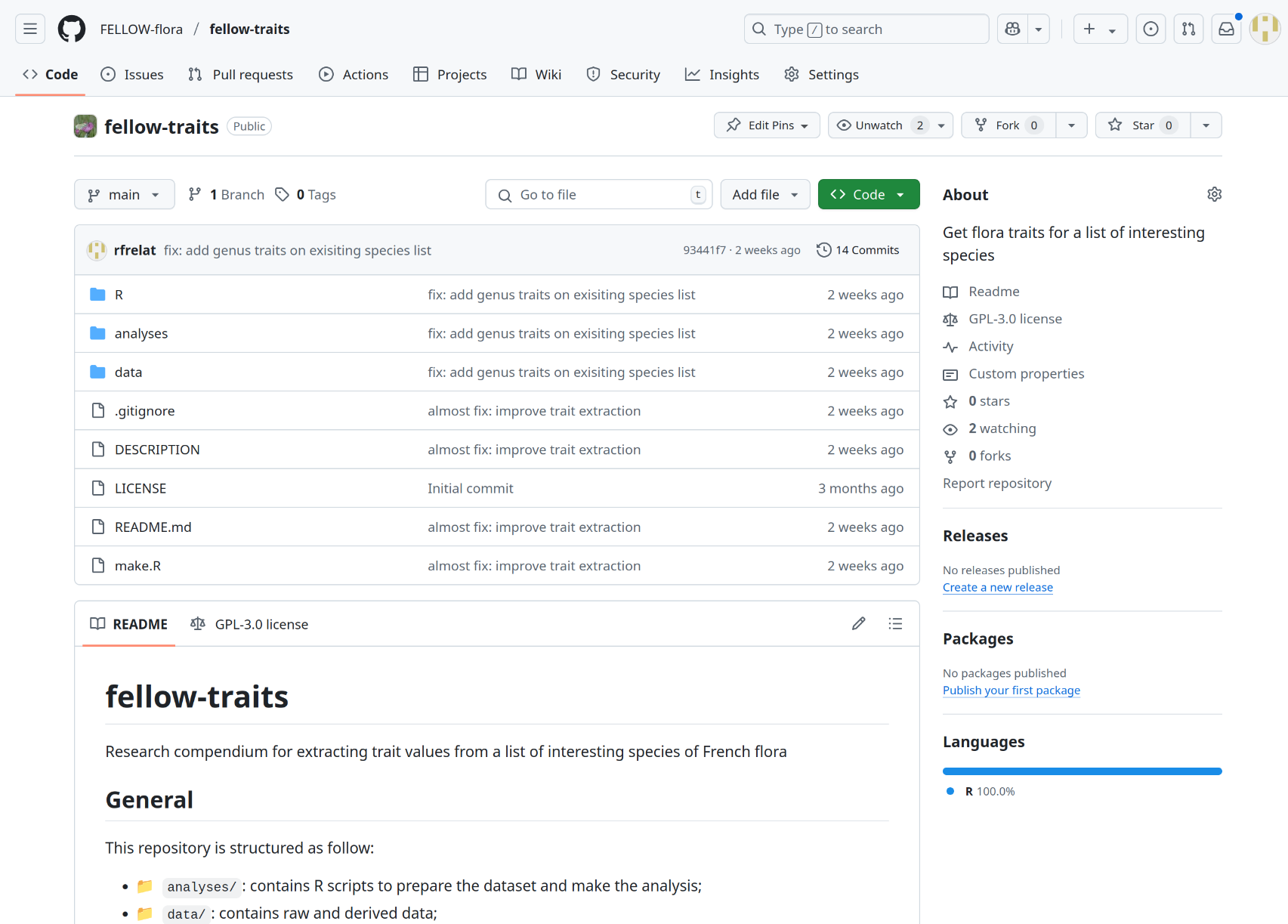Edit README with the pencil icon
Viewport: 1288px width, 924px height.
858,624
